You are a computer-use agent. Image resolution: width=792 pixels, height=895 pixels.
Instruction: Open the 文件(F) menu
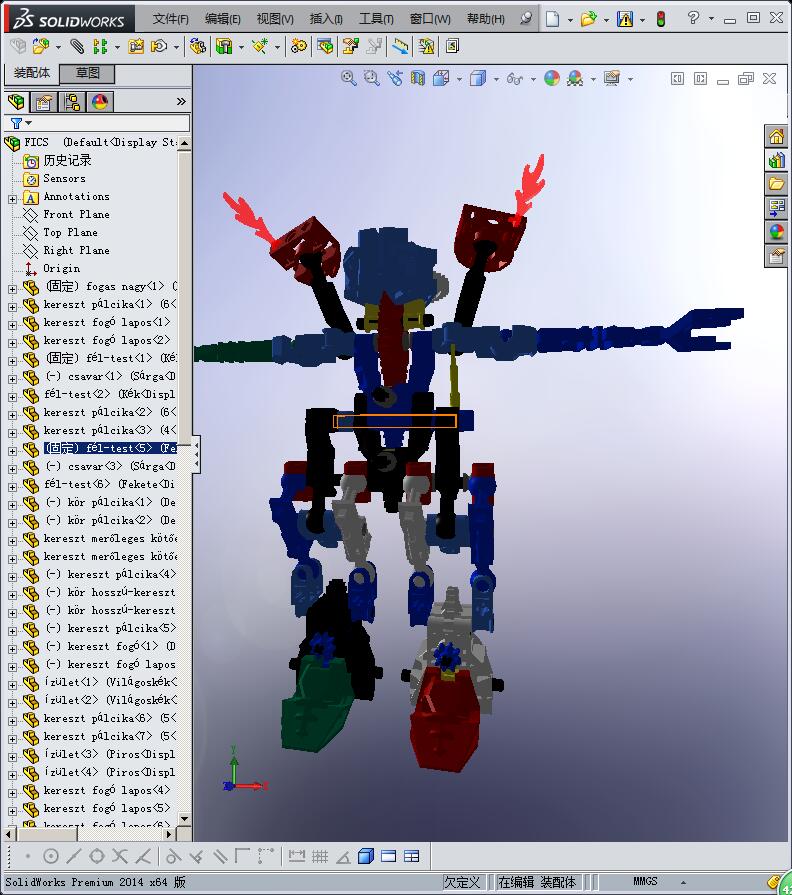[171, 19]
